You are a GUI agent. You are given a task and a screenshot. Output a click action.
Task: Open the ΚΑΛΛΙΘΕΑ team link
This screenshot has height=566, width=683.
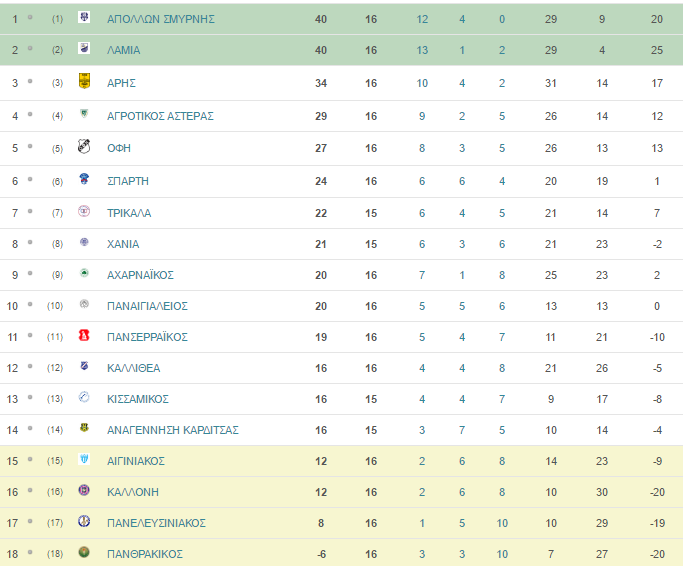[x=134, y=368]
